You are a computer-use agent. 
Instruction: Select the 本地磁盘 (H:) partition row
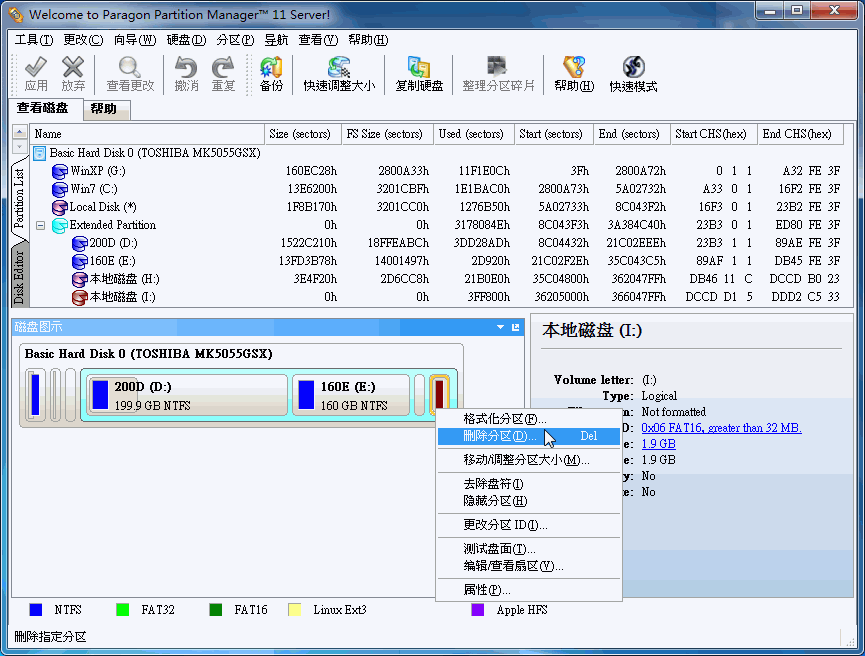pos(436,279)
